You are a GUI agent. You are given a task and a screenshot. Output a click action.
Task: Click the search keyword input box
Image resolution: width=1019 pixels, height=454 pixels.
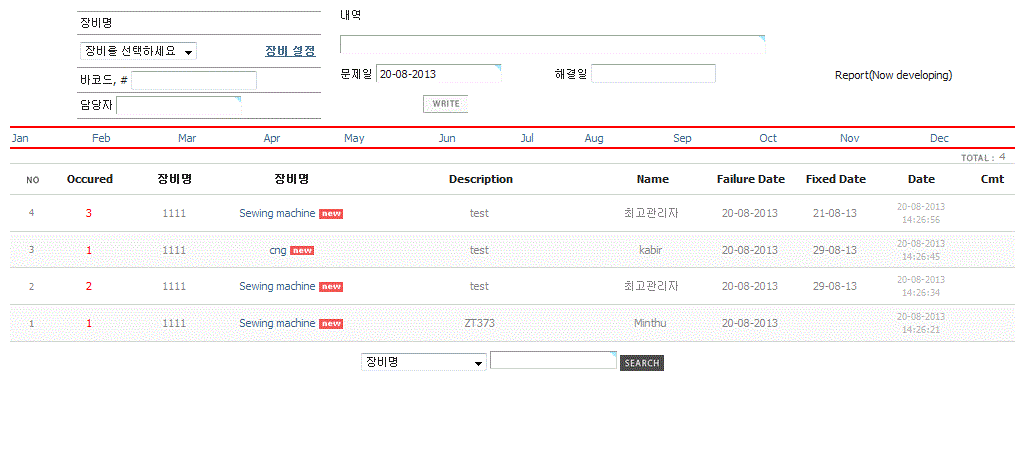[x=553, y=361]
